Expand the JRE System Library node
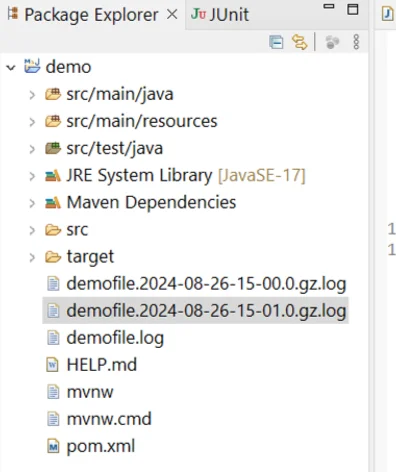This screenshot has width=396, height=472. click(x=32, y=176)
